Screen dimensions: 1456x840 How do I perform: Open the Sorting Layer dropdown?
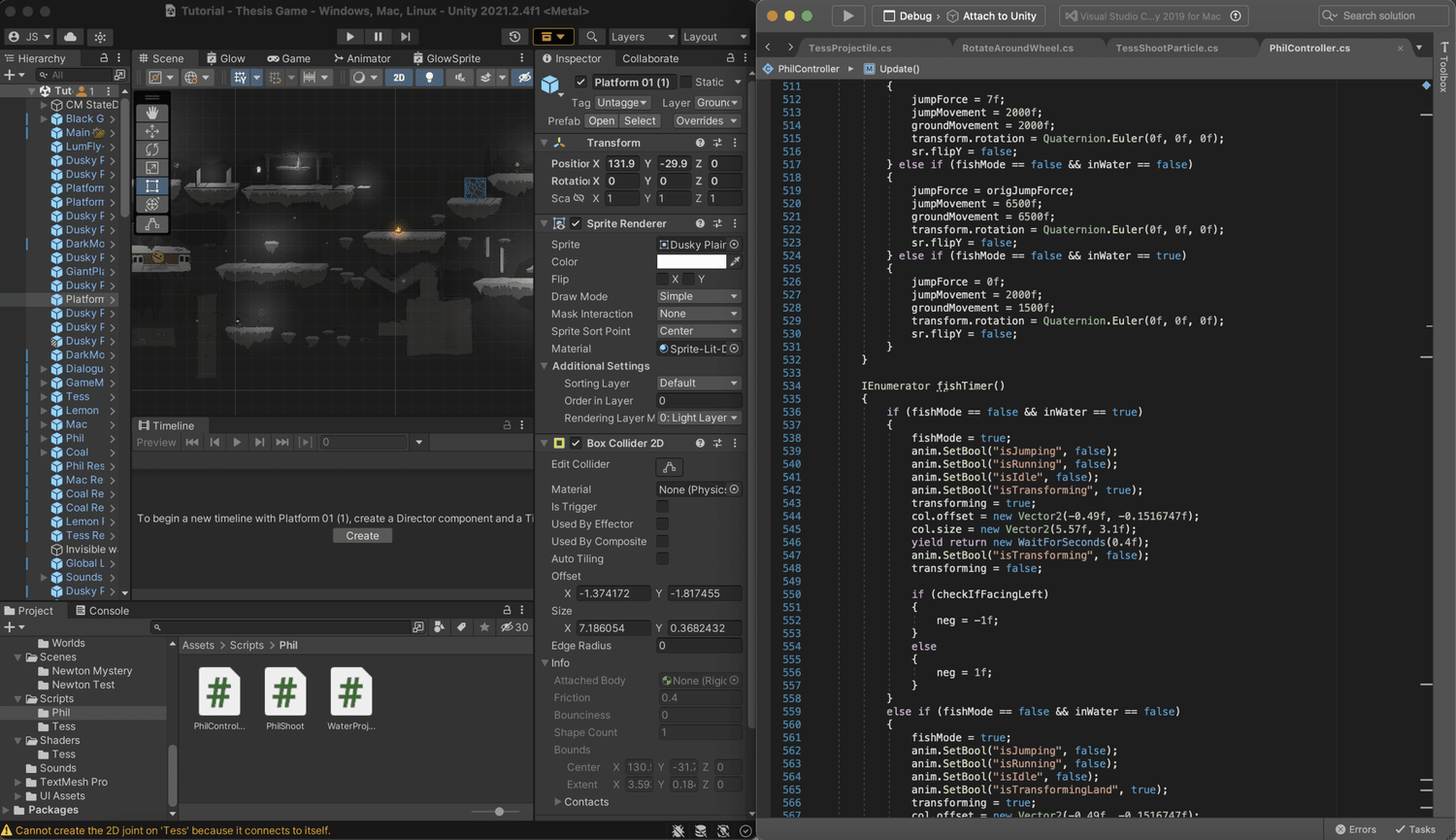point(698,384)
